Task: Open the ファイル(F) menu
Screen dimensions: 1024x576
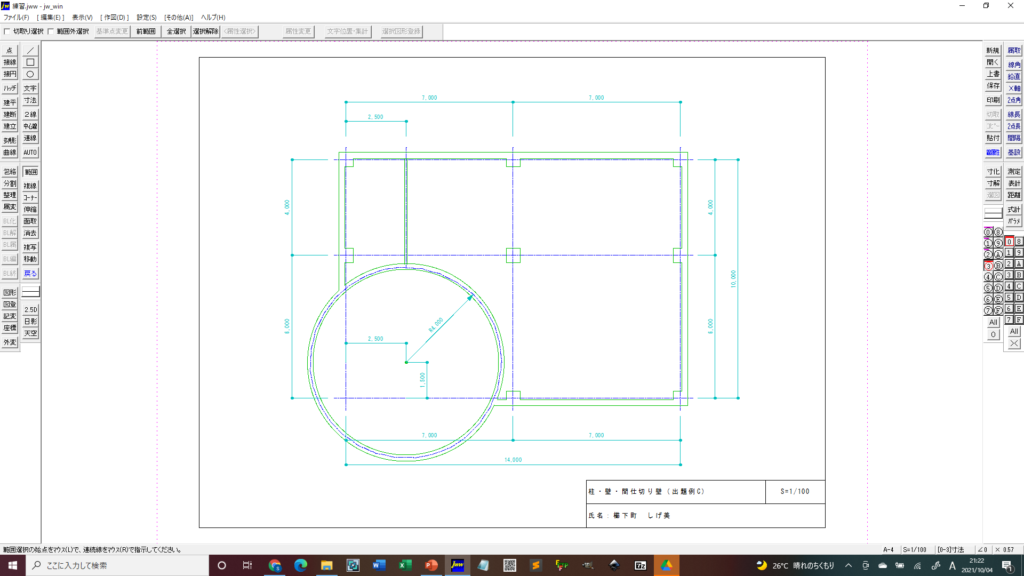Action: tap(17, 18)
